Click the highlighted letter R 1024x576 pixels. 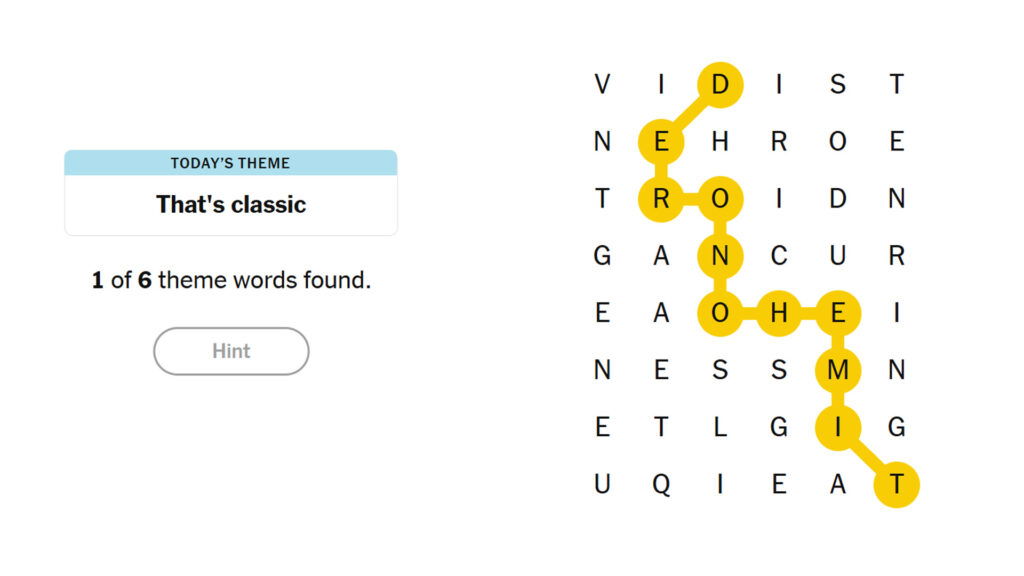pyautogui.click(x=662, y=198)
